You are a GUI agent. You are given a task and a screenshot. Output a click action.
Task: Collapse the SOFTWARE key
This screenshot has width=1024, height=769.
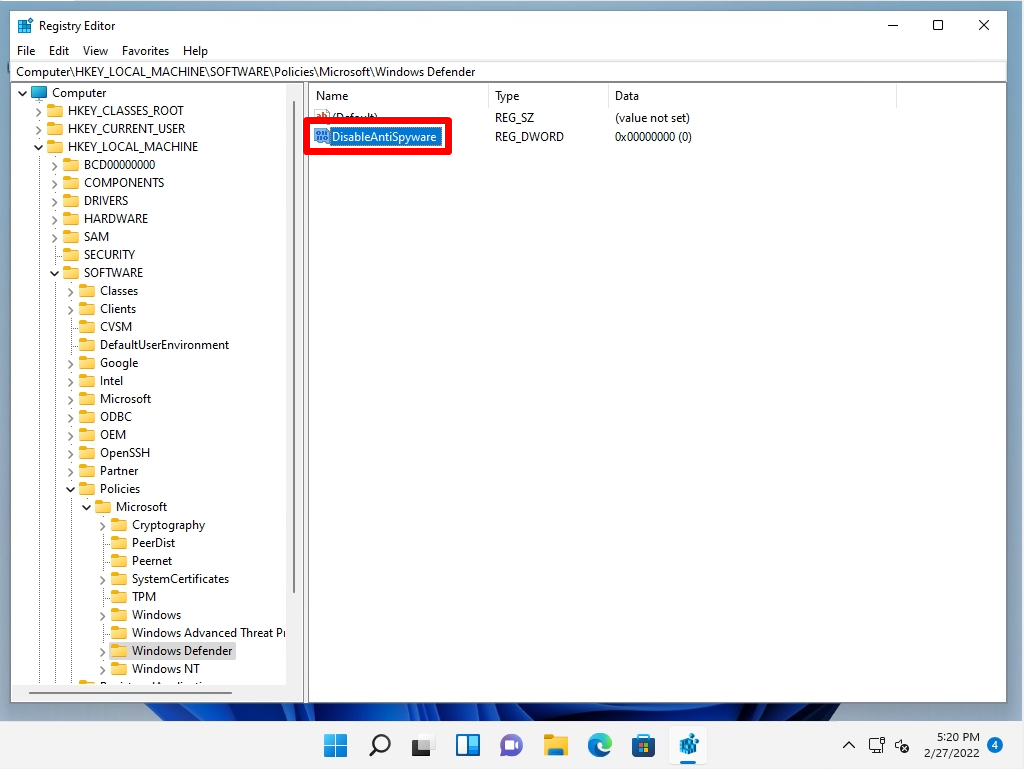point(55,274)
